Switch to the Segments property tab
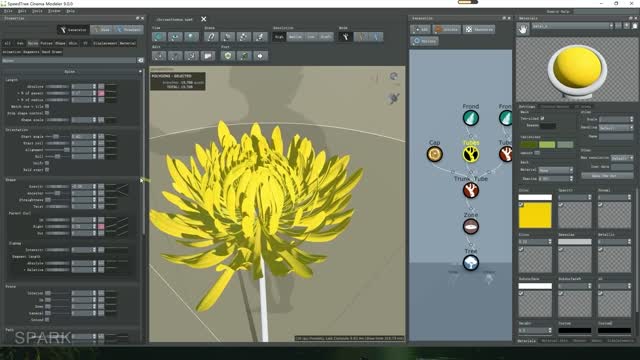Image resolution: width=640 pixels, height=360 pixels. point(31,52)
